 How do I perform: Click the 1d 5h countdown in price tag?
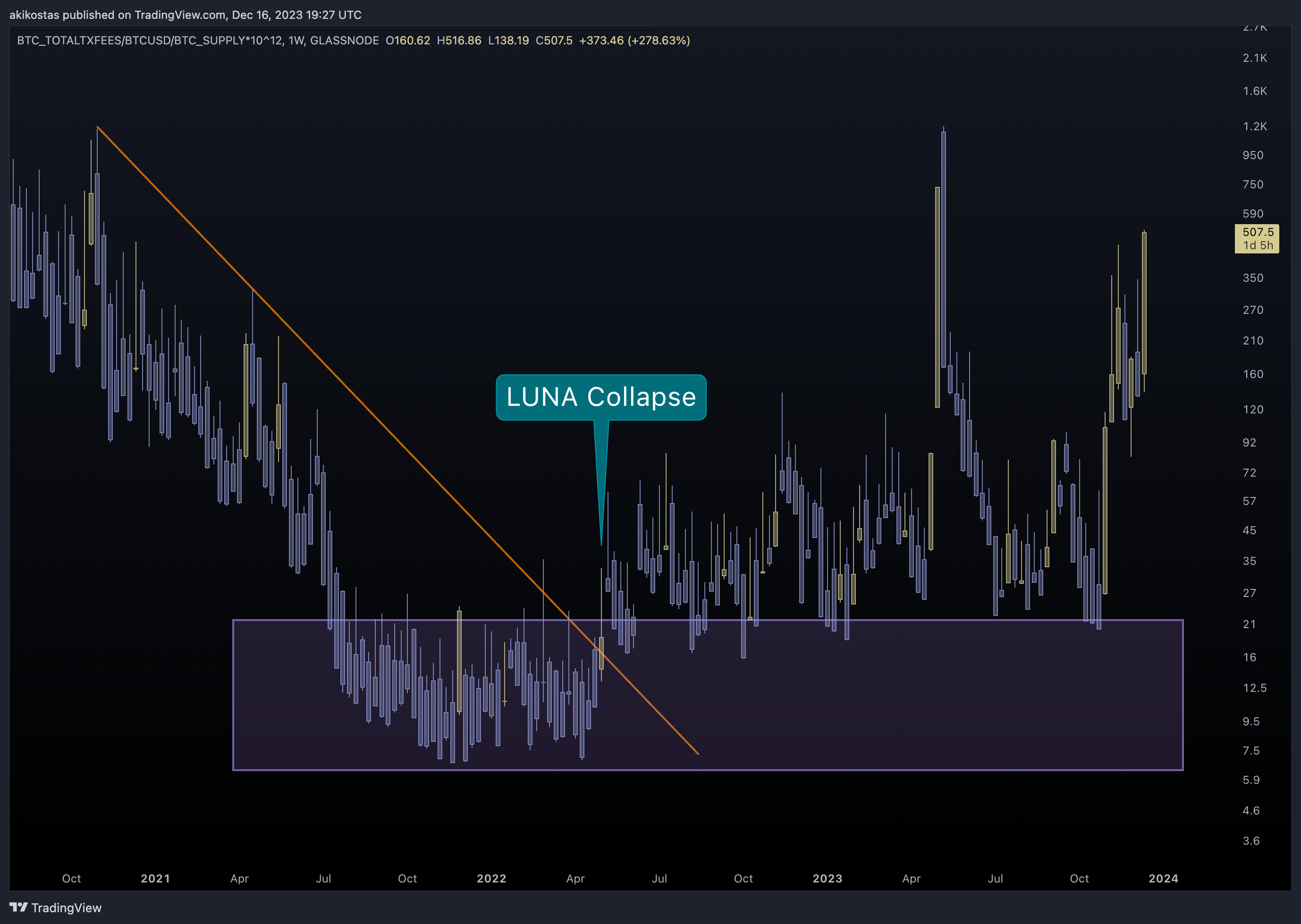click(x=1258, y=246)
